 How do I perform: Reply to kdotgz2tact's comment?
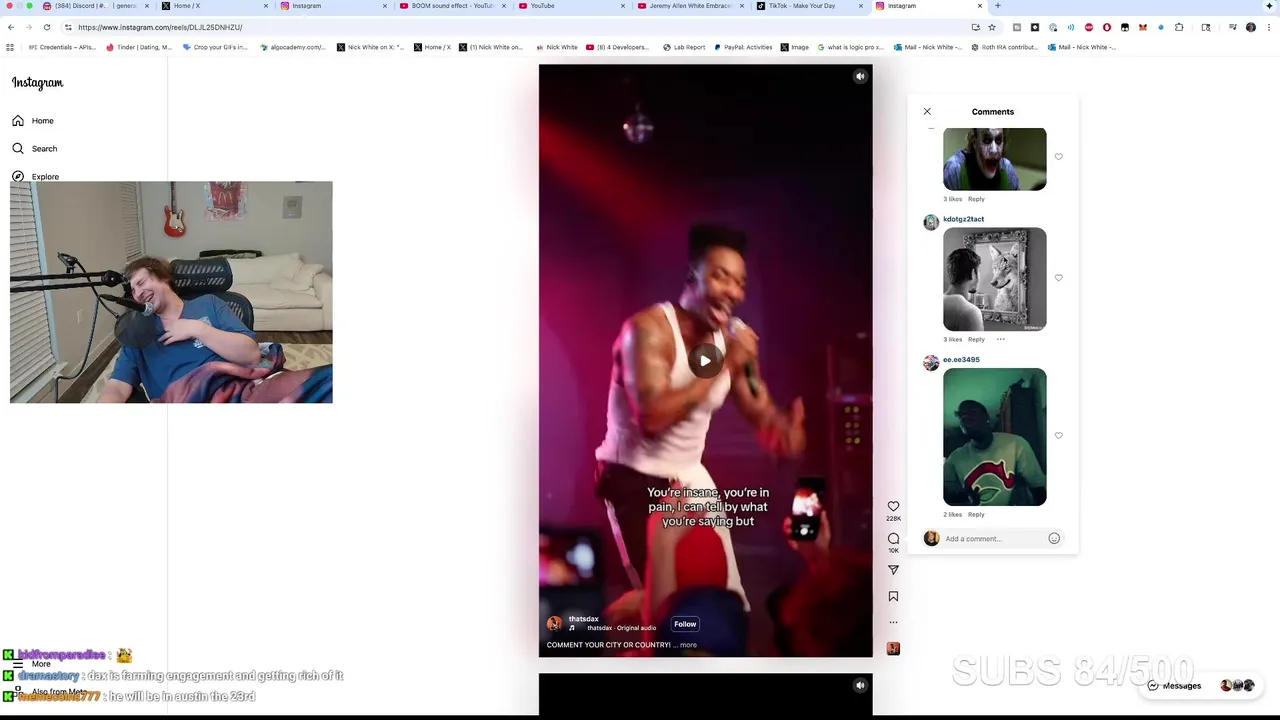(x=976, y=339)
